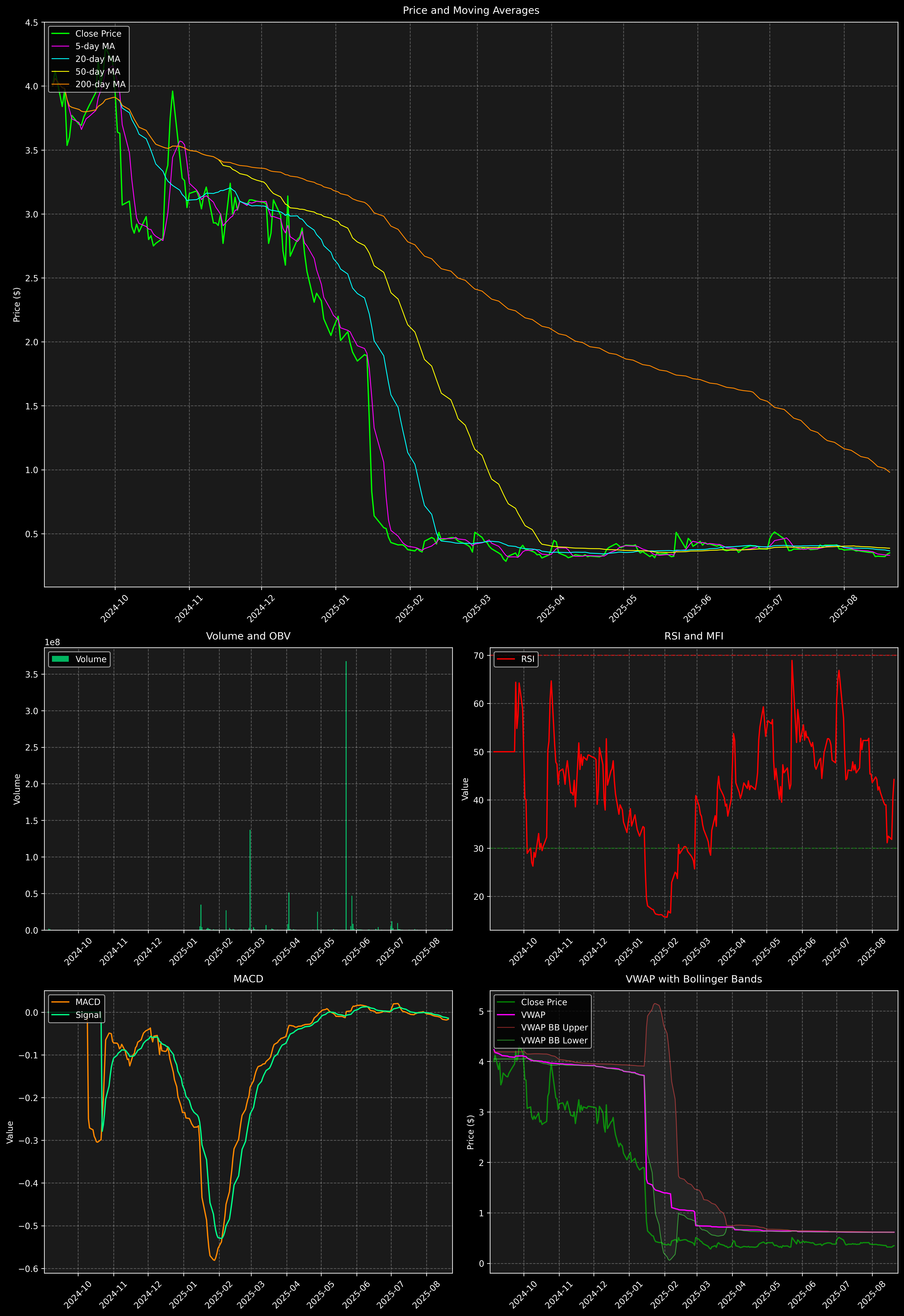Click the tallest volume bar spike
904x1316 pixels.
pos(346,793)
